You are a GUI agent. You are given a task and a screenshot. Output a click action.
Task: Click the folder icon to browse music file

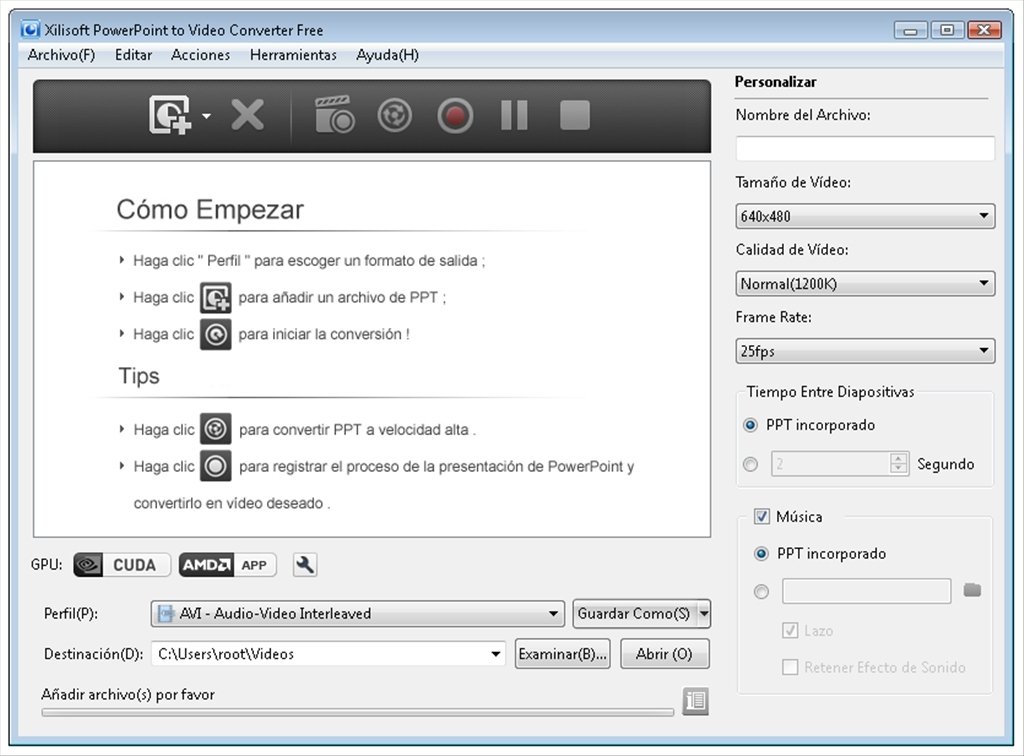coord(972,590)
